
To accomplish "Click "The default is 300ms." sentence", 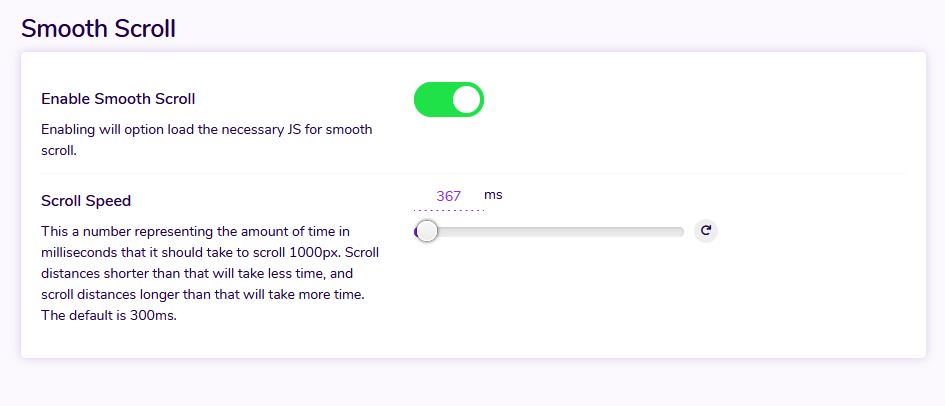I will pos(109,317).
